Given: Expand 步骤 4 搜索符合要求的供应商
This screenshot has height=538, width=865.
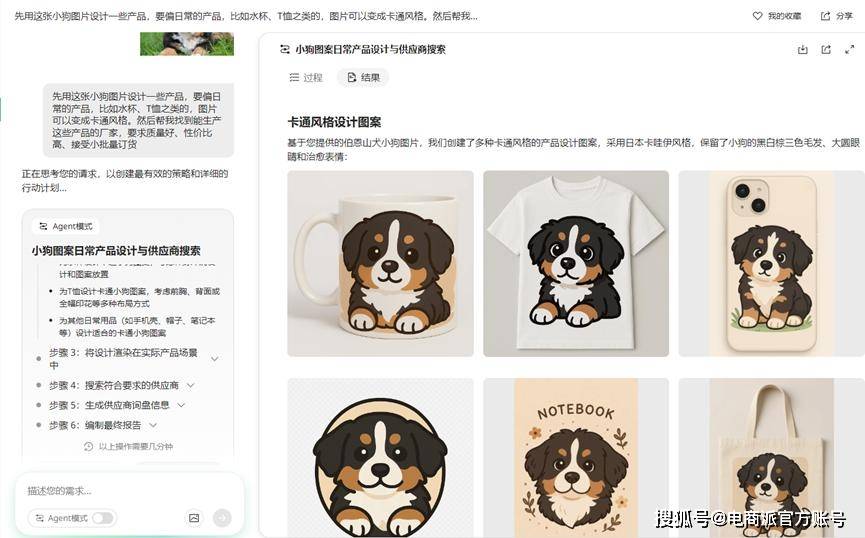Looking at the screenshot, I should pyautogui.click(x=191, y=385).
